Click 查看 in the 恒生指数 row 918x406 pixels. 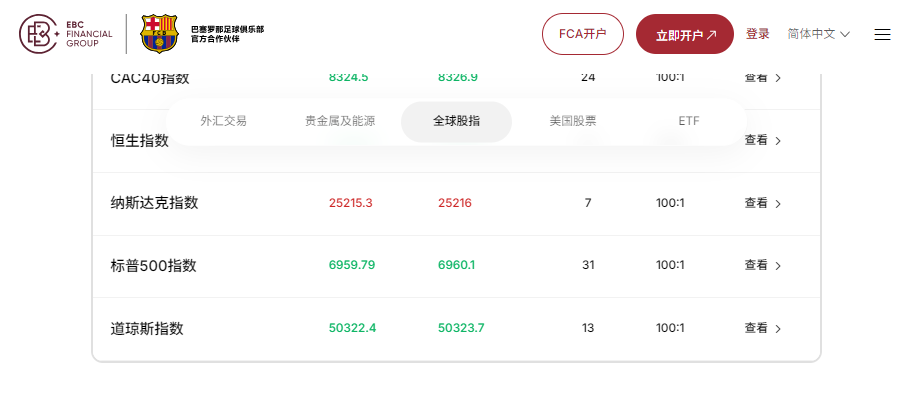[x=763, y=140]
